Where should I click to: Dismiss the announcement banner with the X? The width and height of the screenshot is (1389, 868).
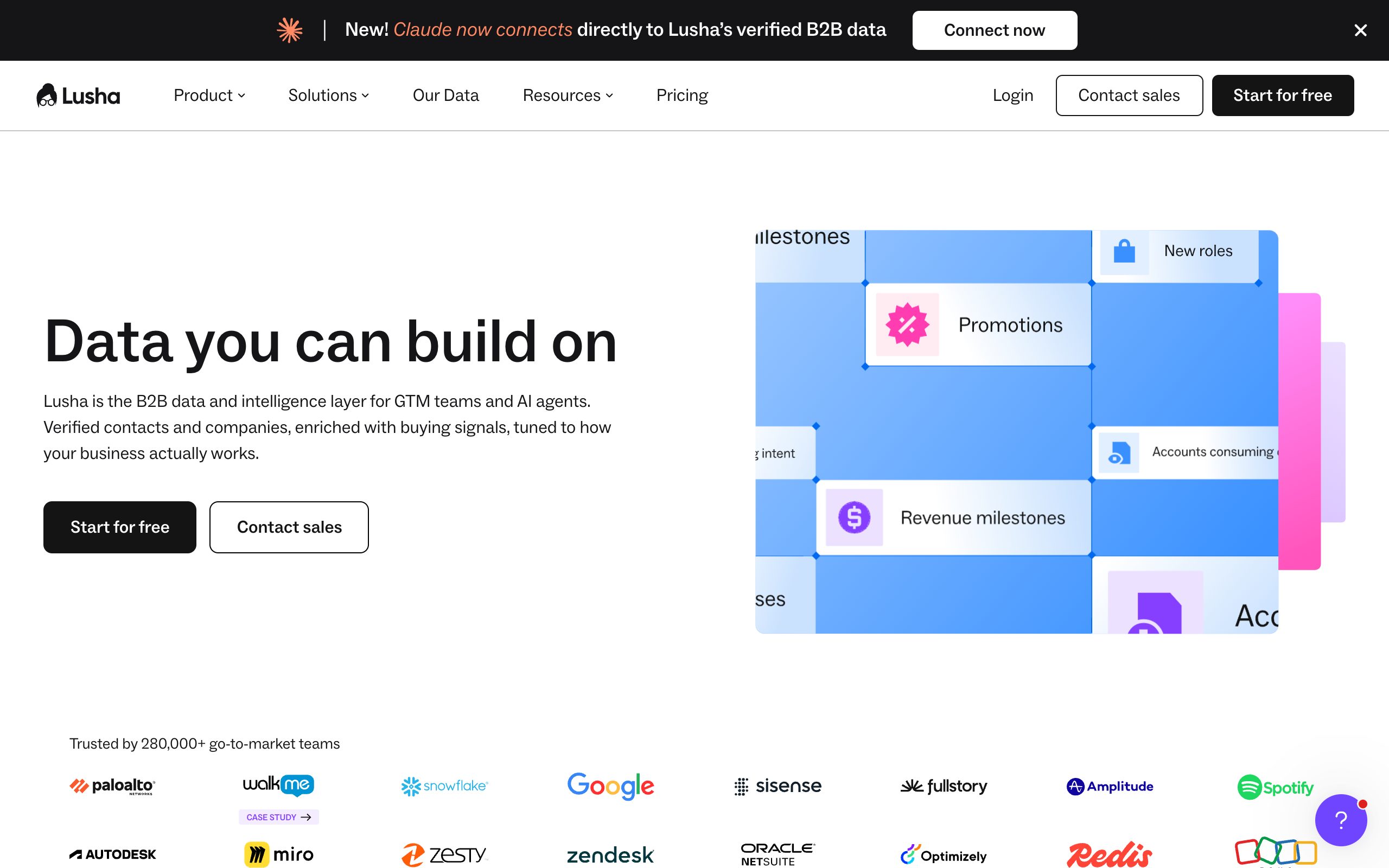(x=1360, y=30)
